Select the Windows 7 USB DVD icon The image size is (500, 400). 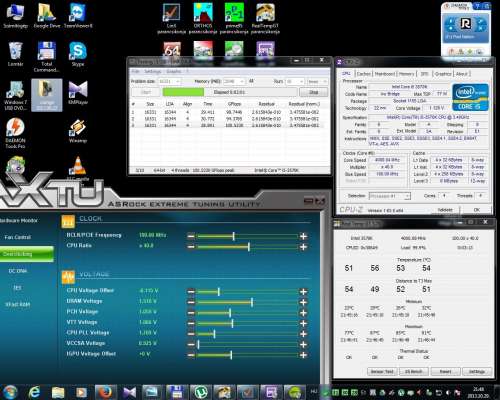coord(15,95)
